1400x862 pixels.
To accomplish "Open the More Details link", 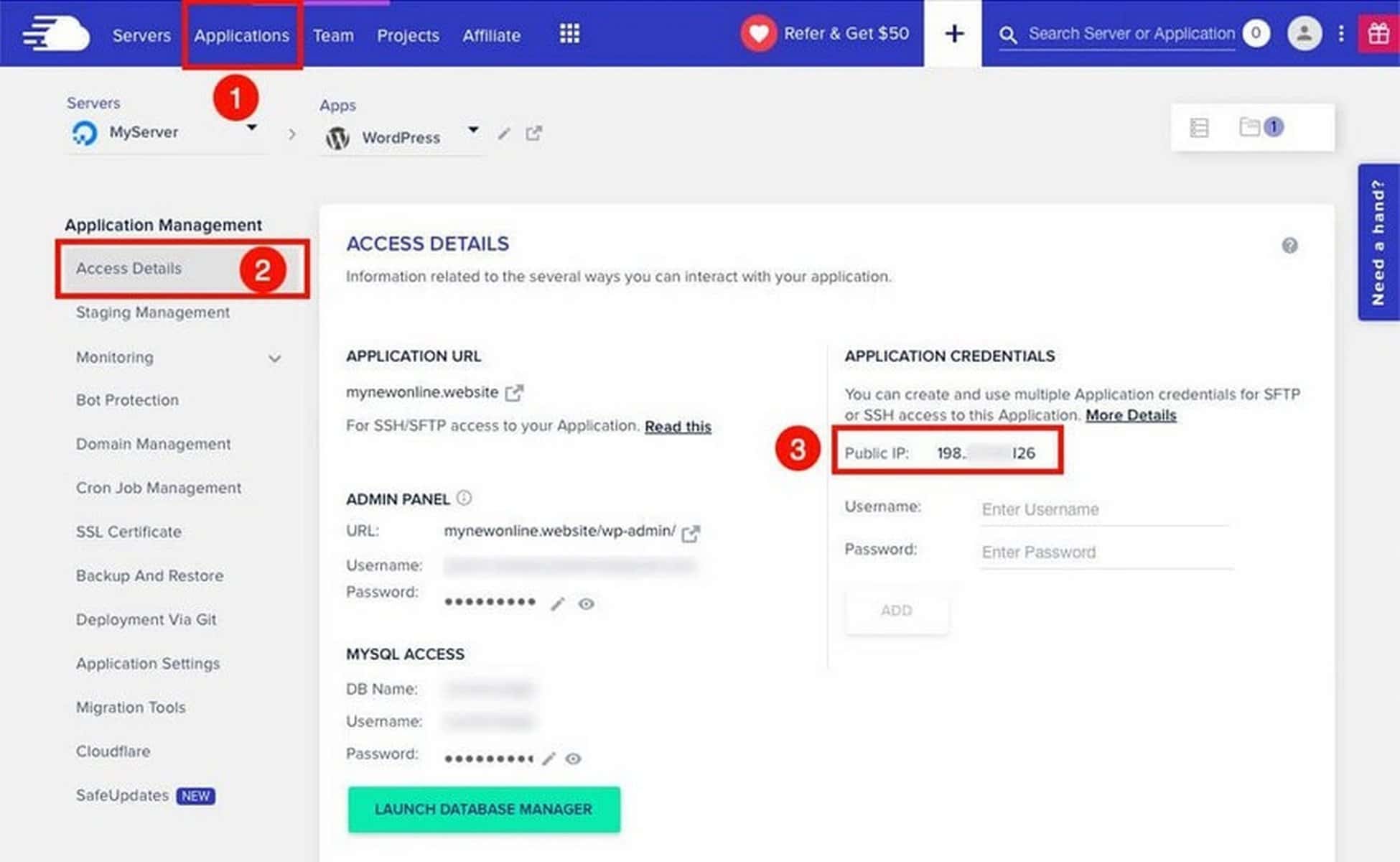I will (1131, 415).
